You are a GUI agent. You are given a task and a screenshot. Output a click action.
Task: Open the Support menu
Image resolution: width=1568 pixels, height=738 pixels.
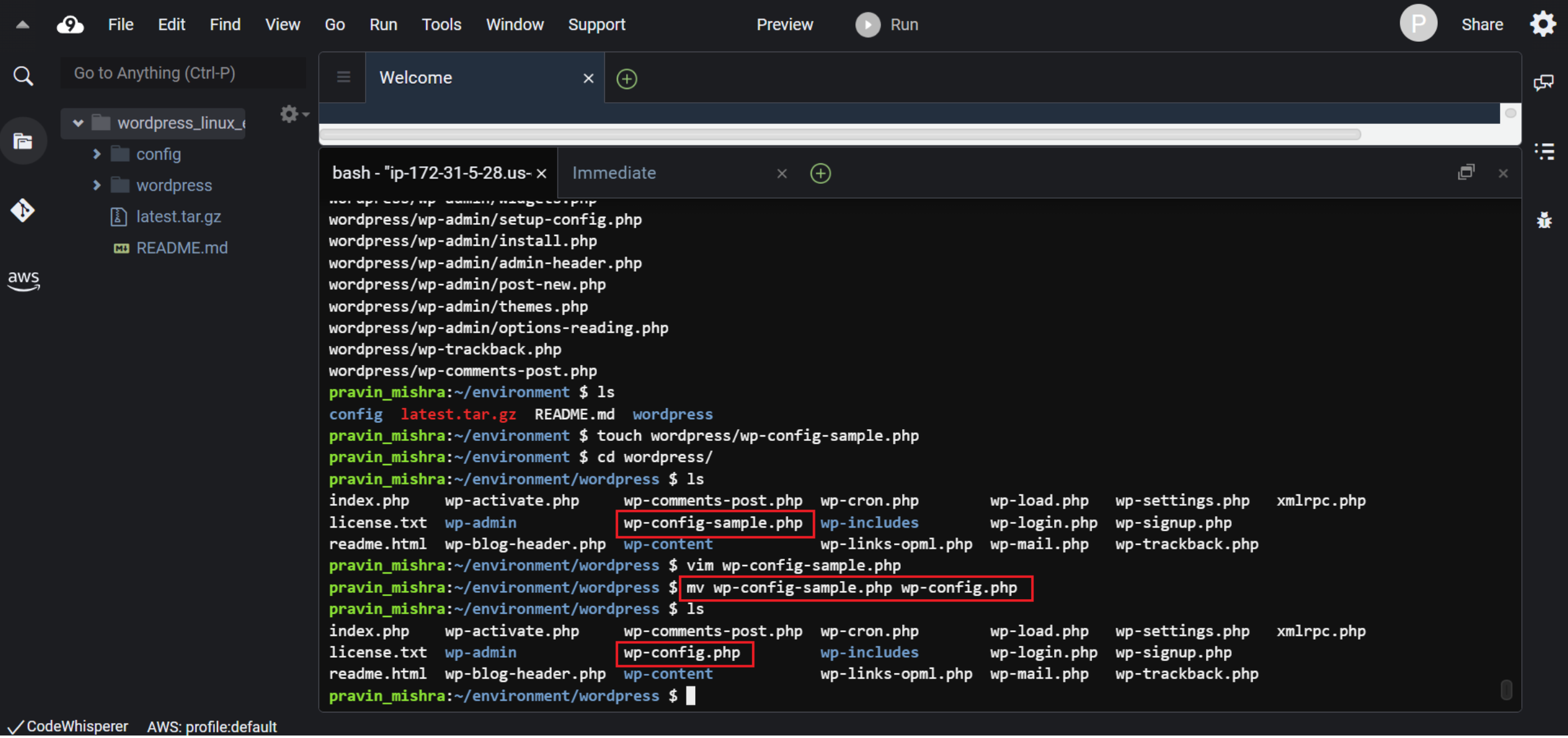596,24
